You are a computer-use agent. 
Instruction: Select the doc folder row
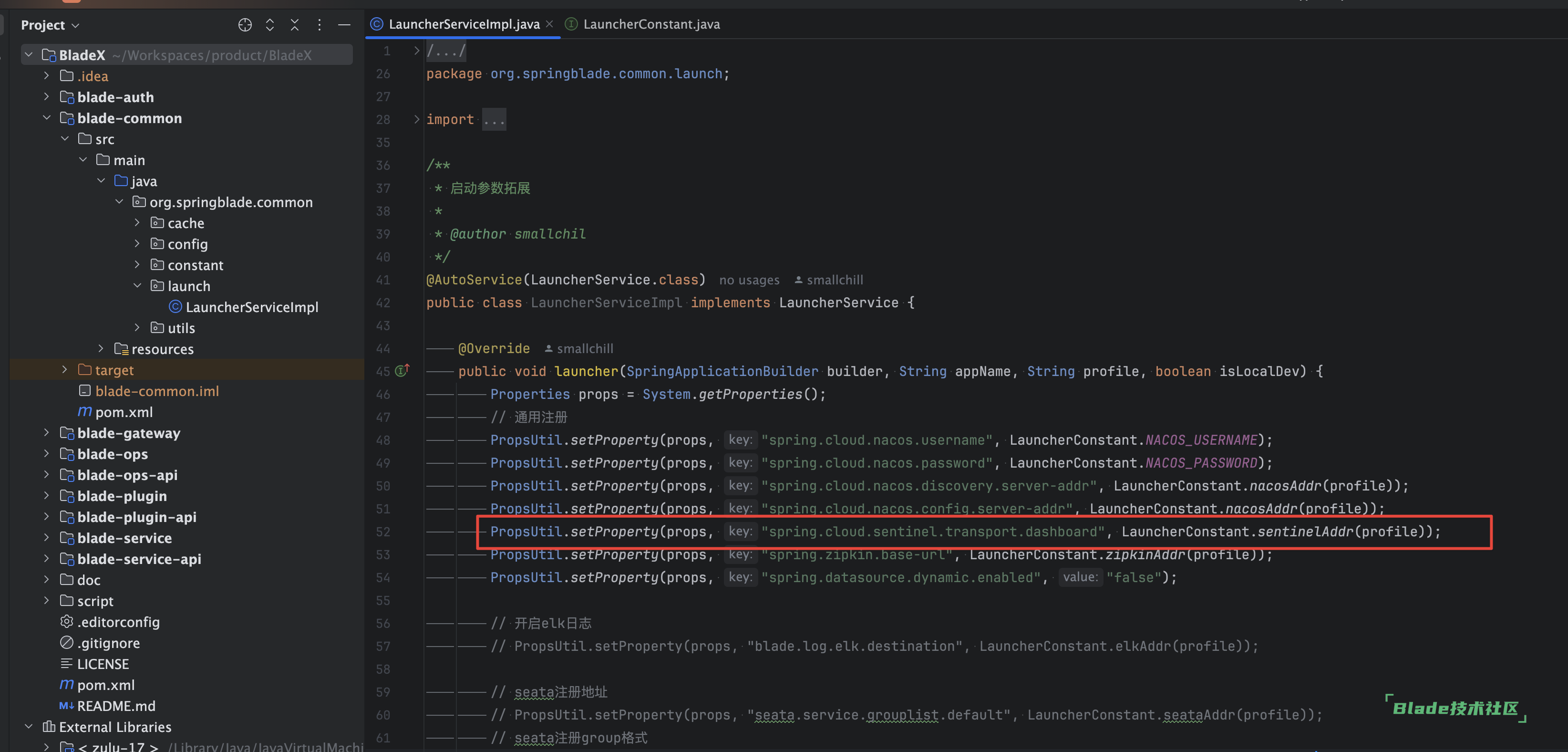pyautogui.click(x=186, y=580)
